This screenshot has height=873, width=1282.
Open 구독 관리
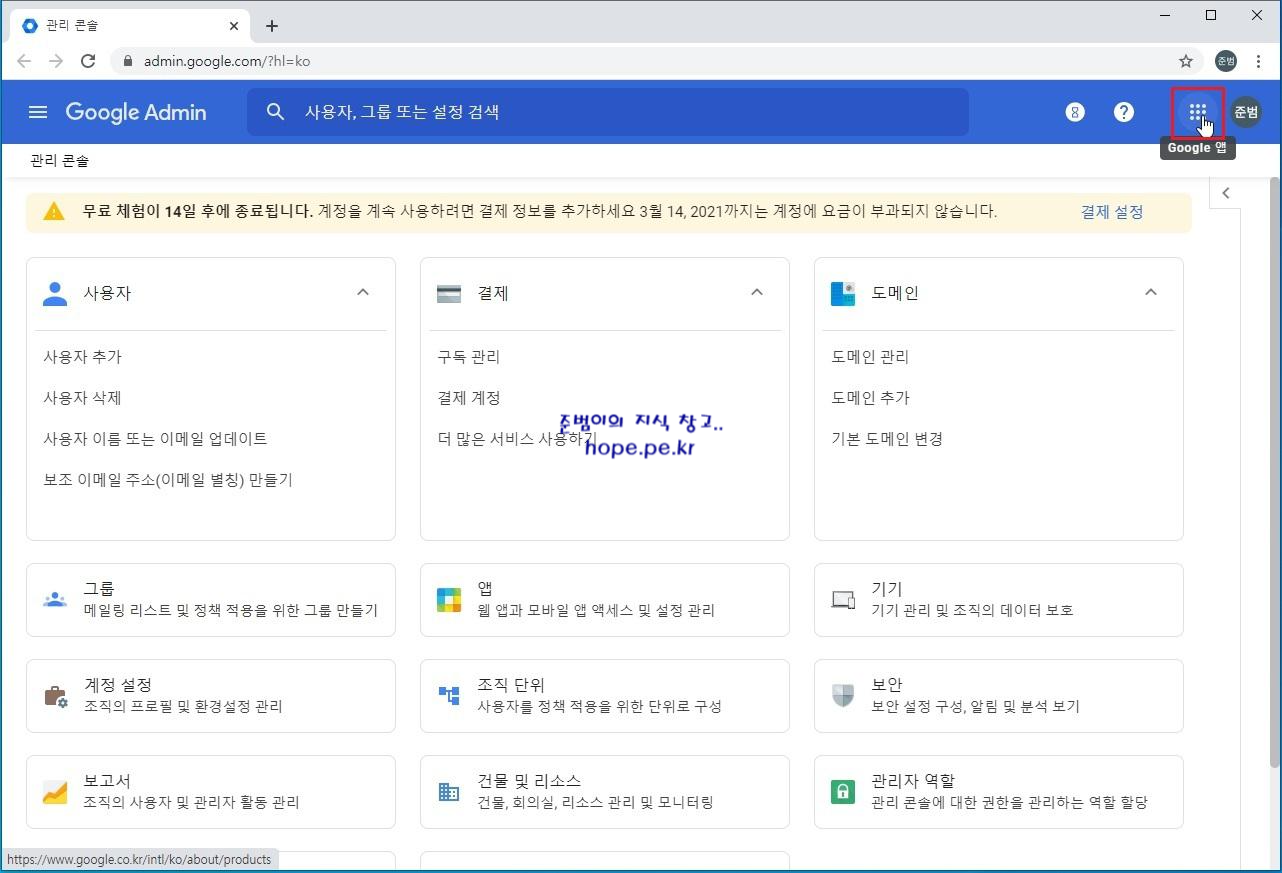(x=468, y=357)
